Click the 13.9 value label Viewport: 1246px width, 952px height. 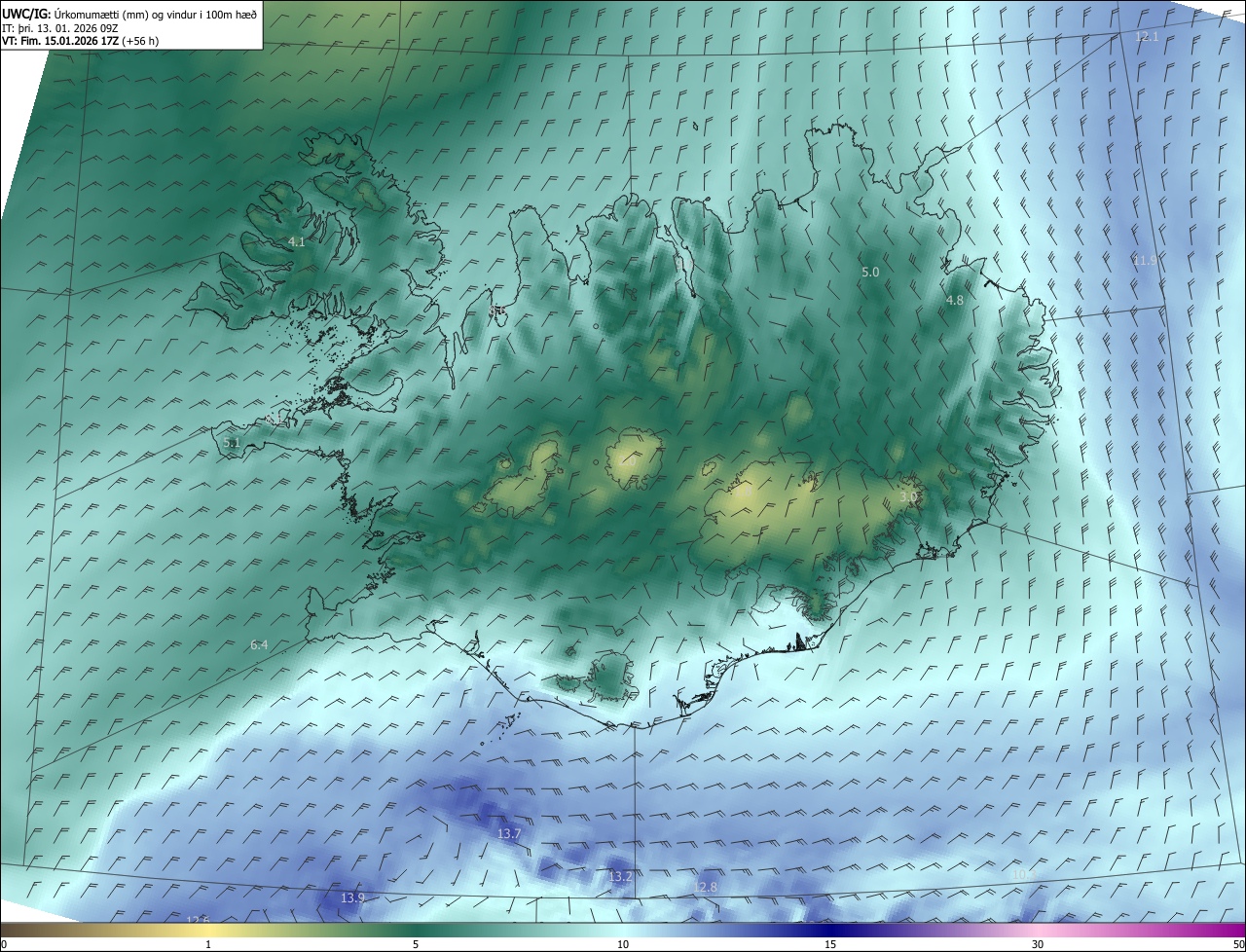353,897
